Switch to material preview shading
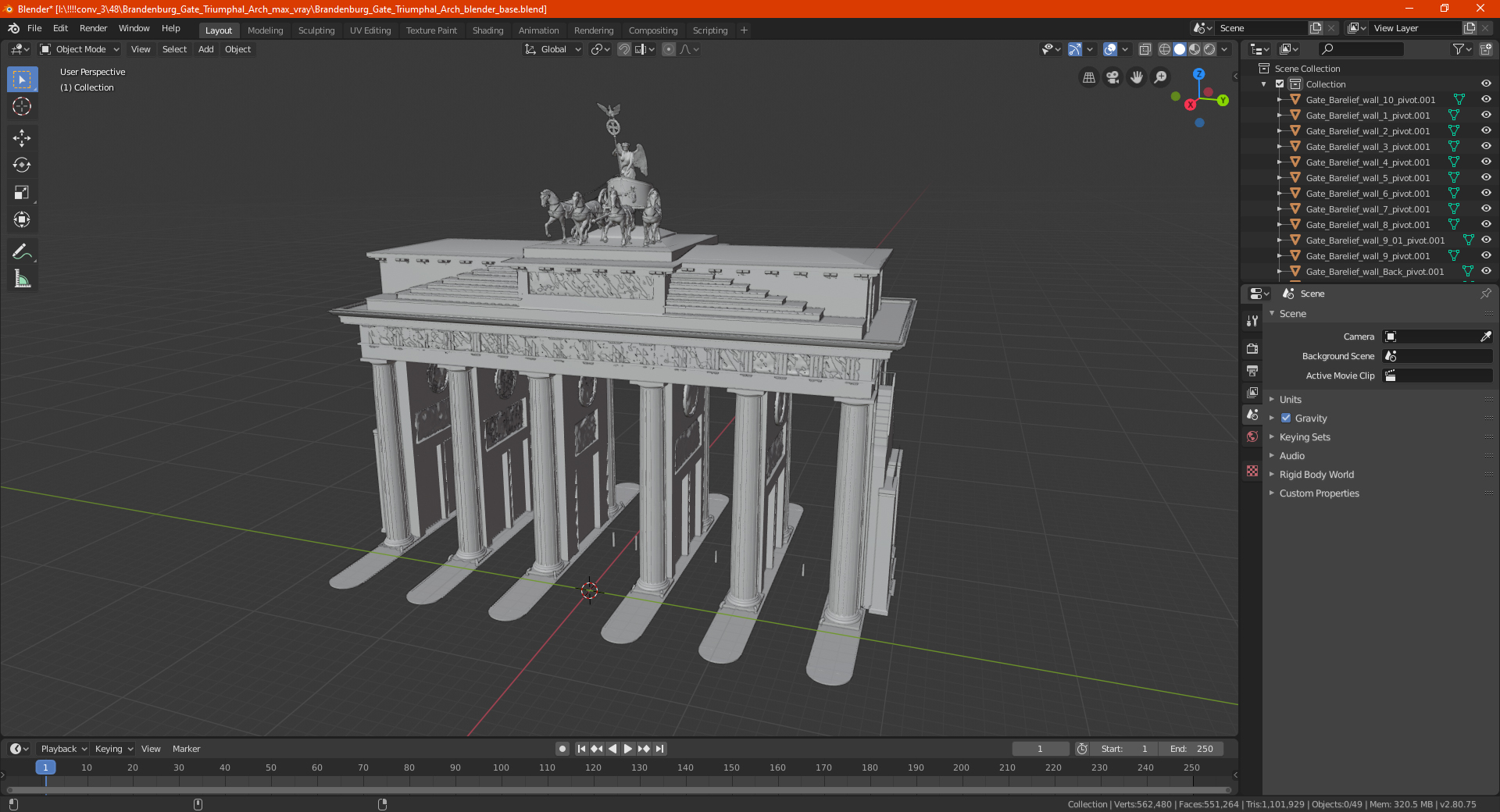The image size is (1500, 812). point(1195,49)
